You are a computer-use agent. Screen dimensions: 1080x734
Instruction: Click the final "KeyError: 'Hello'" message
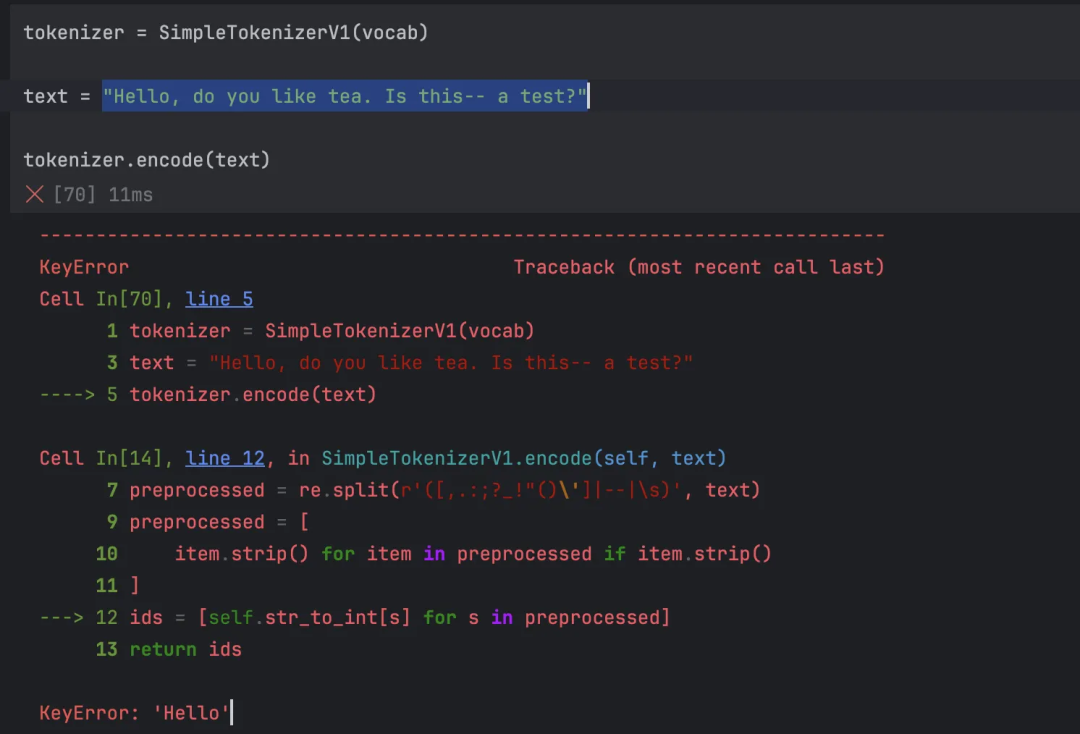click(134, 713)
